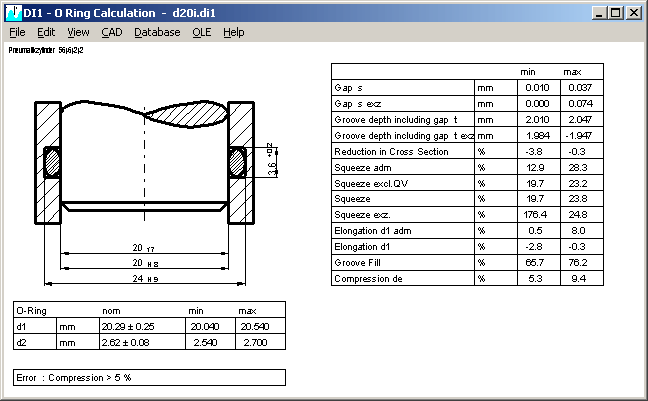Viewport: 648px width, 401px height.
Task: Open the Help menu
Action: point(234,32)
